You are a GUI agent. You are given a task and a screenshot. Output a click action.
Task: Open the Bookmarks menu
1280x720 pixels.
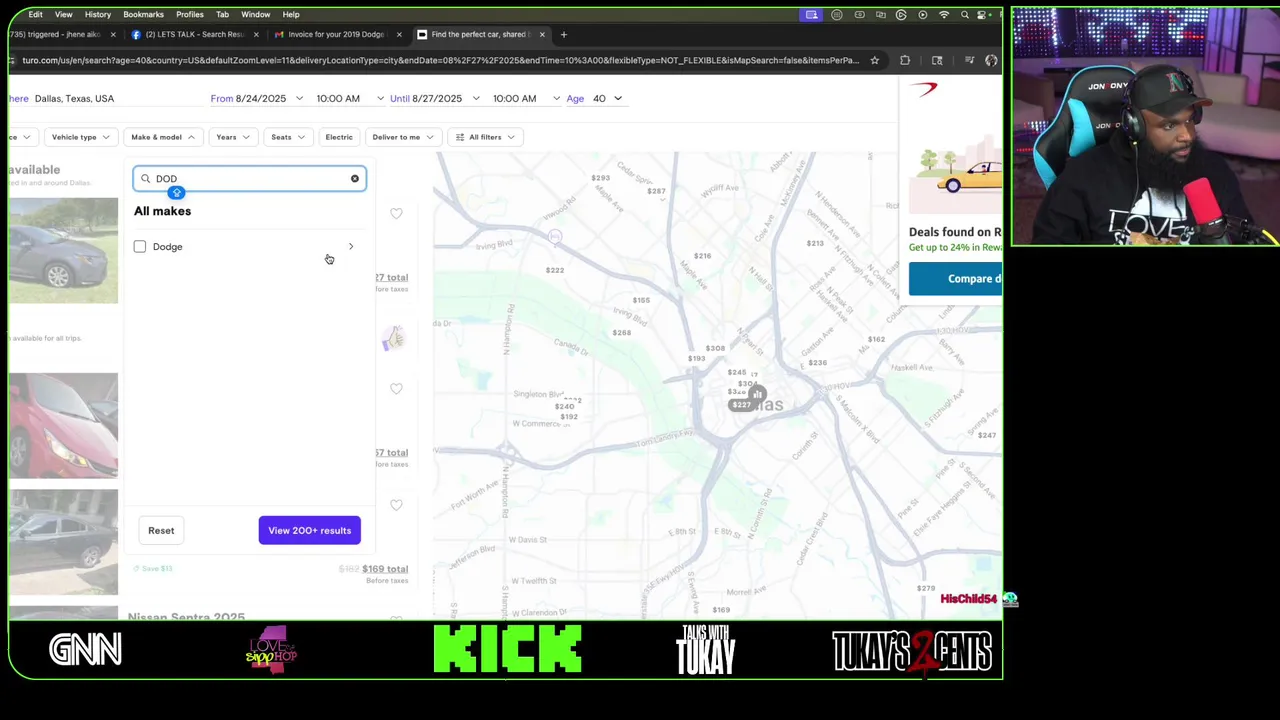143,14
